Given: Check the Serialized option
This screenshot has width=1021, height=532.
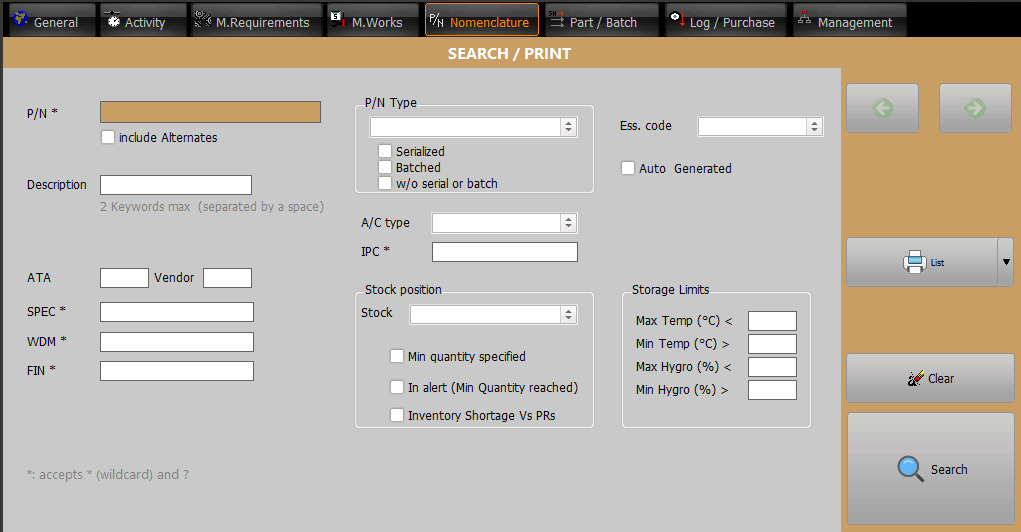Looking at the screenshot, I should 385,151.
